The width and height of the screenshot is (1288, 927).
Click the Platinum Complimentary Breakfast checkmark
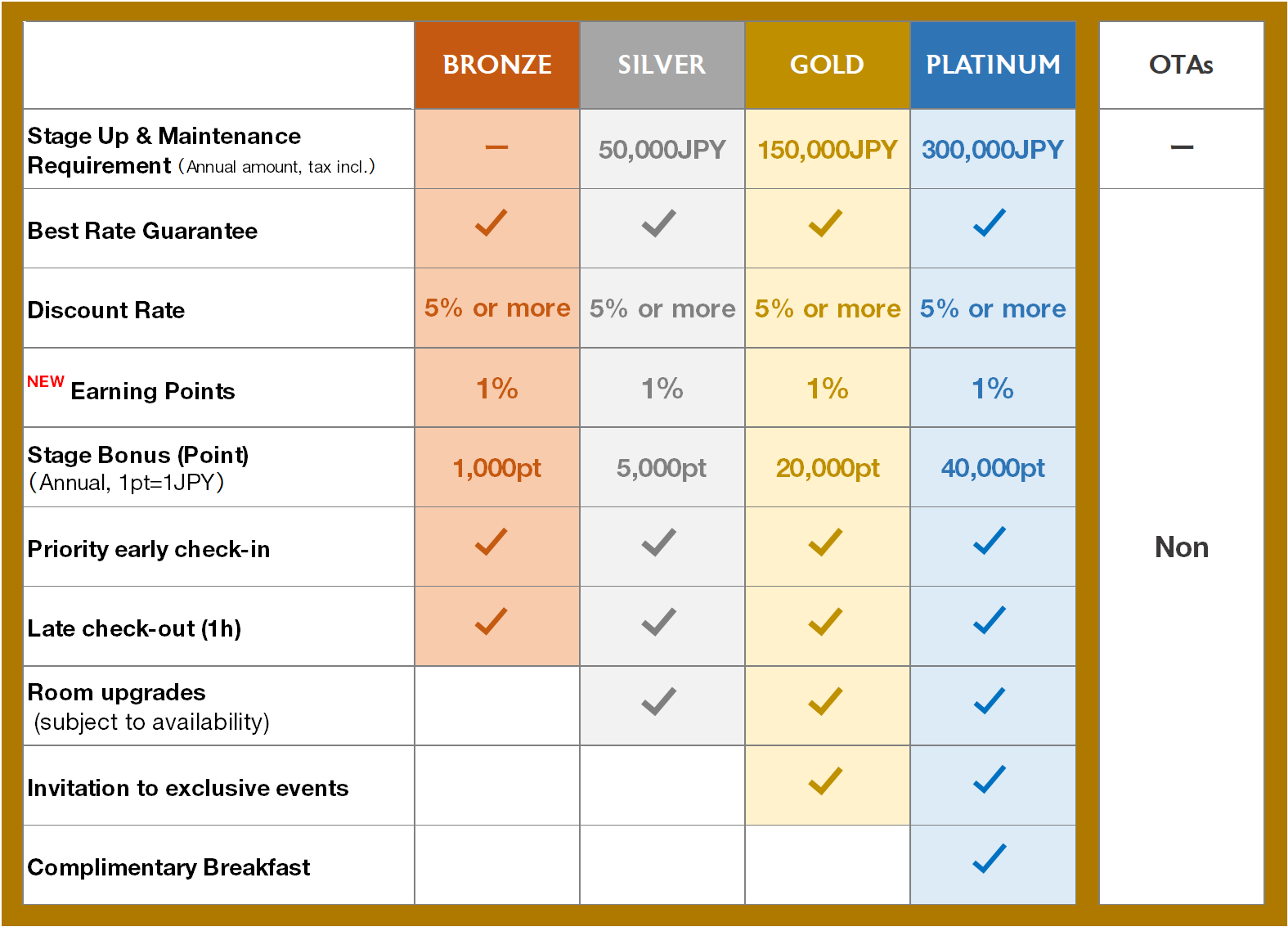[x=990, y=859]
